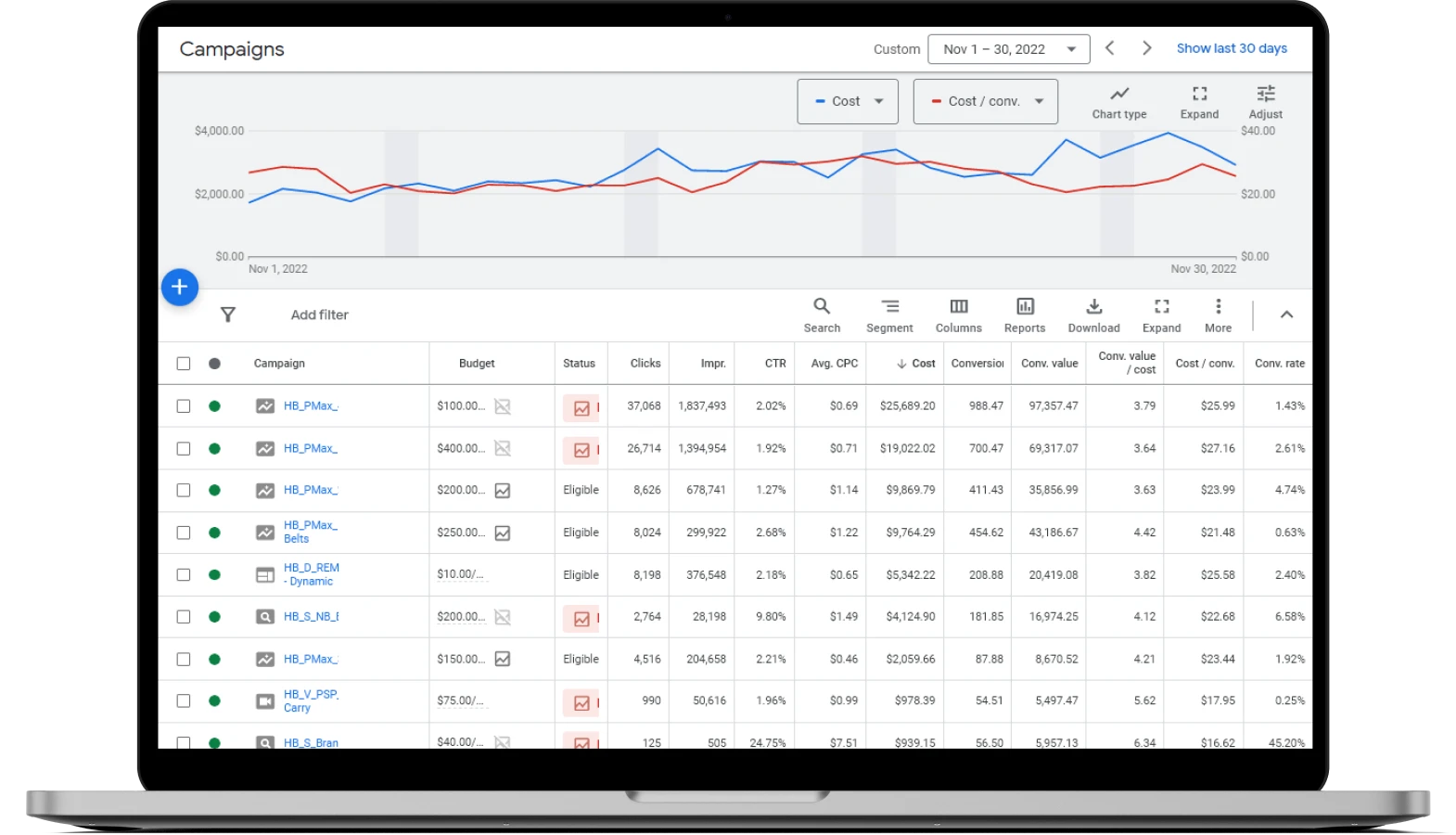Check the HB_V_PSP Carry campaign row
This screenshot has width=1456, height=835.
(x=184, y=701)
